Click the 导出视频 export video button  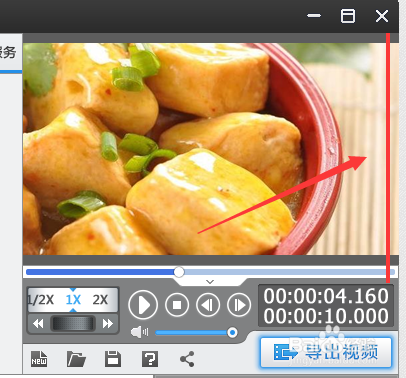click(x=326, y=352)
